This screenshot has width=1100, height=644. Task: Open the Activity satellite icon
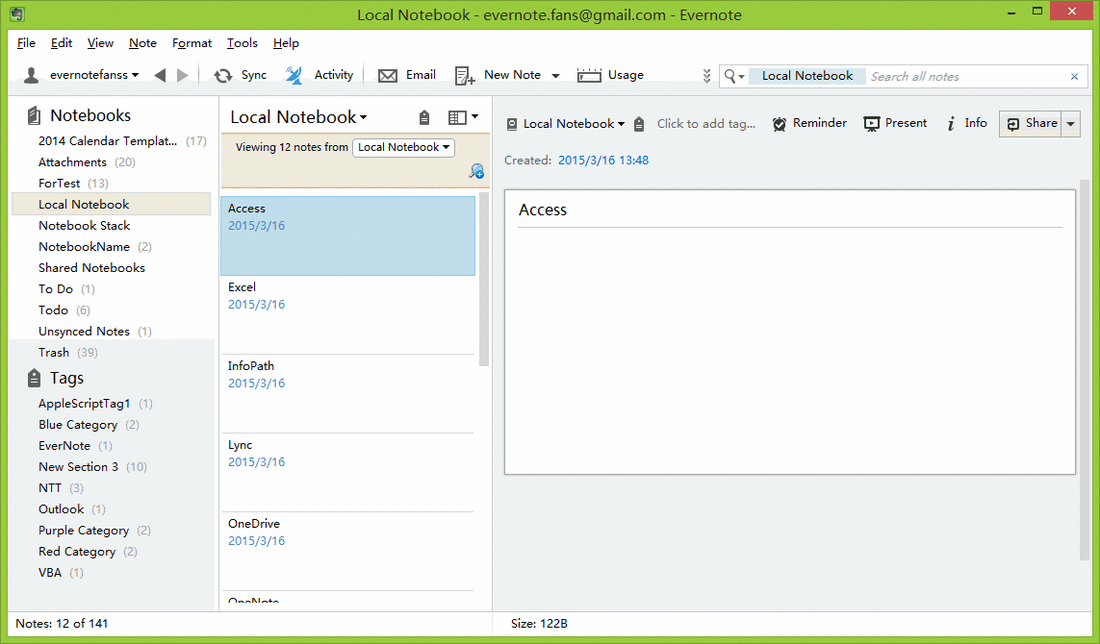coord(294,75)
